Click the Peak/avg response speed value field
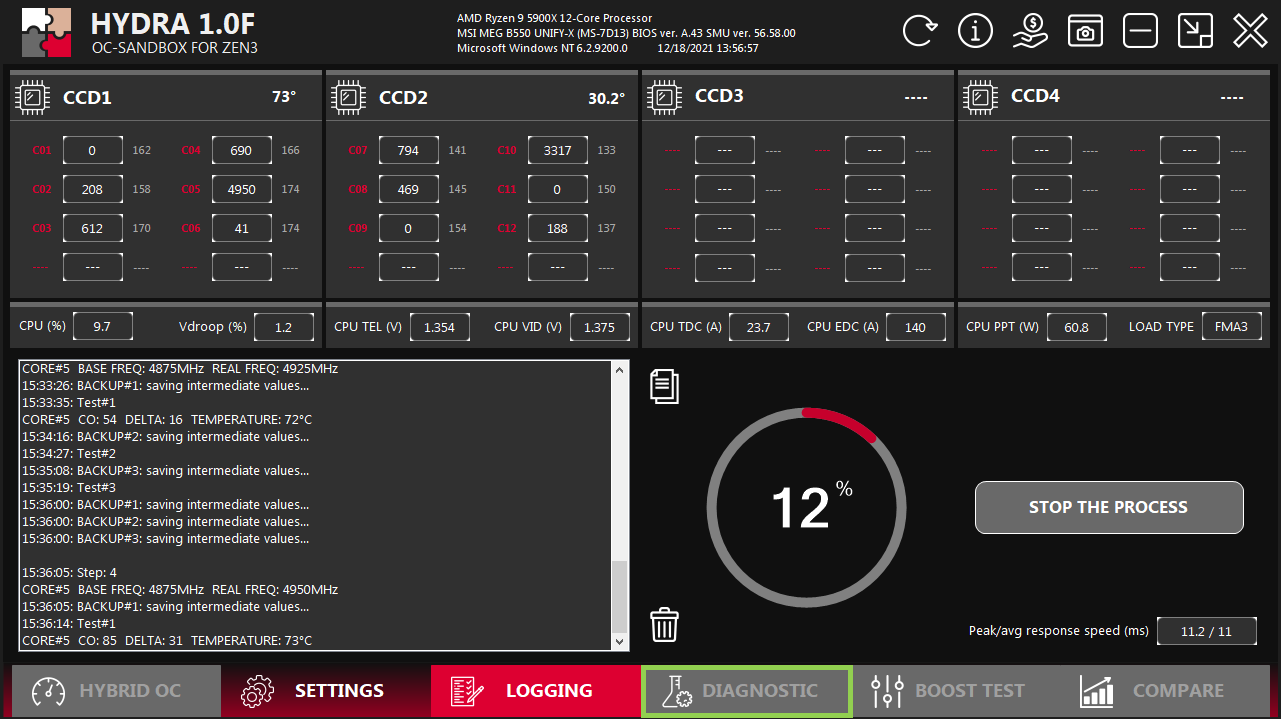 1207,632
